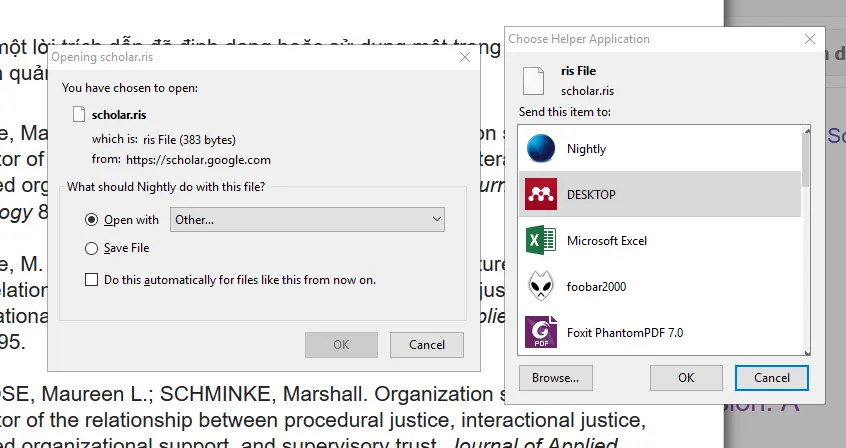Viewport: 846px width, 448px height.
Task: Click scholar.ris name in helper dialog
Action: [x=587, y=91]
